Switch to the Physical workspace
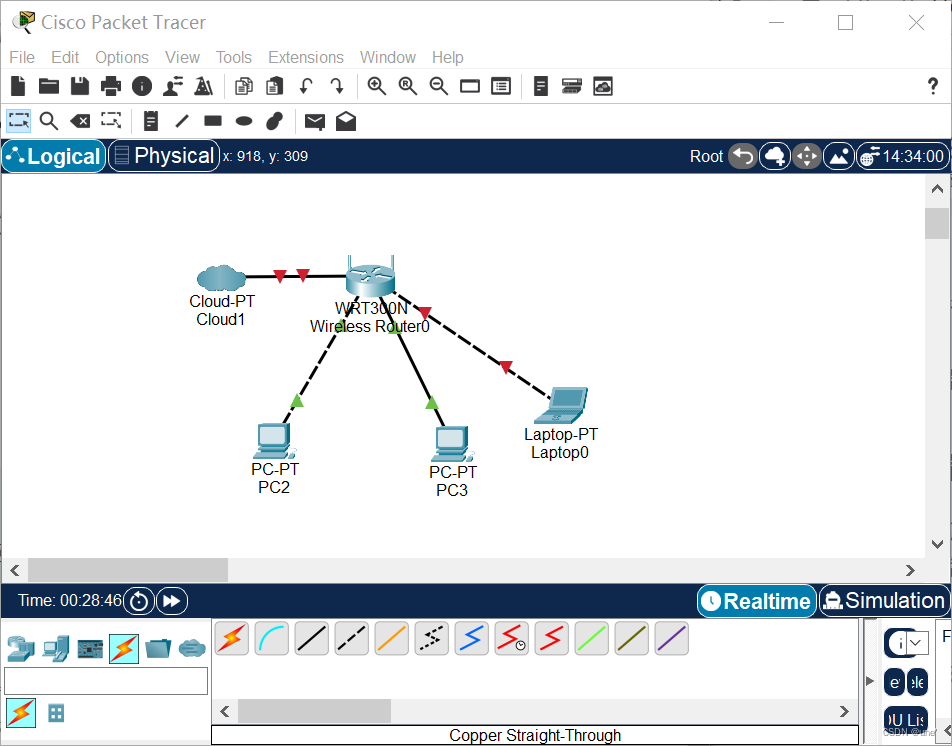Screen dimensions: 952x746 click(x=164, y=156)
